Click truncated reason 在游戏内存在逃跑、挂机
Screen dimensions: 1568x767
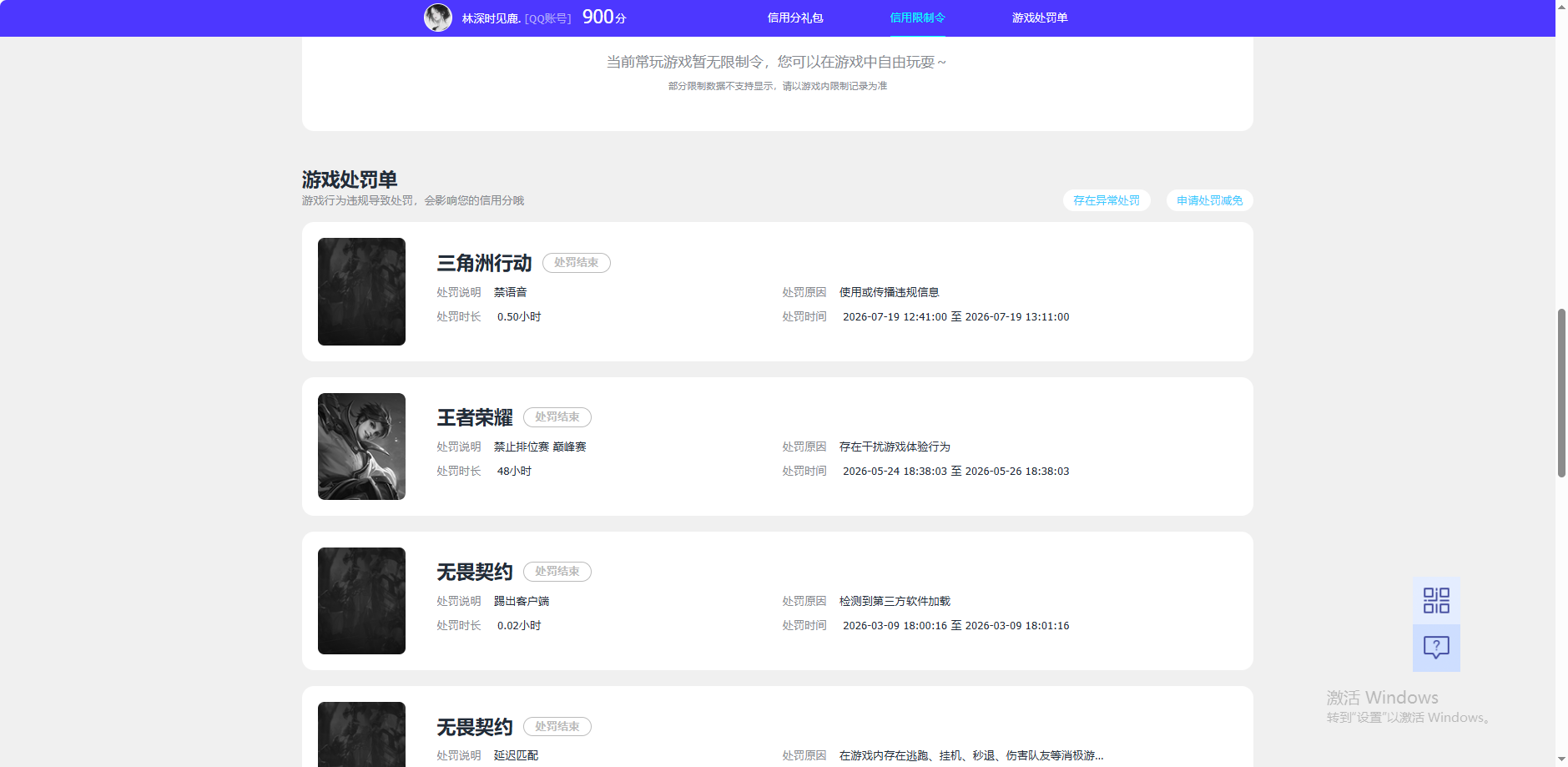point(971,755)
